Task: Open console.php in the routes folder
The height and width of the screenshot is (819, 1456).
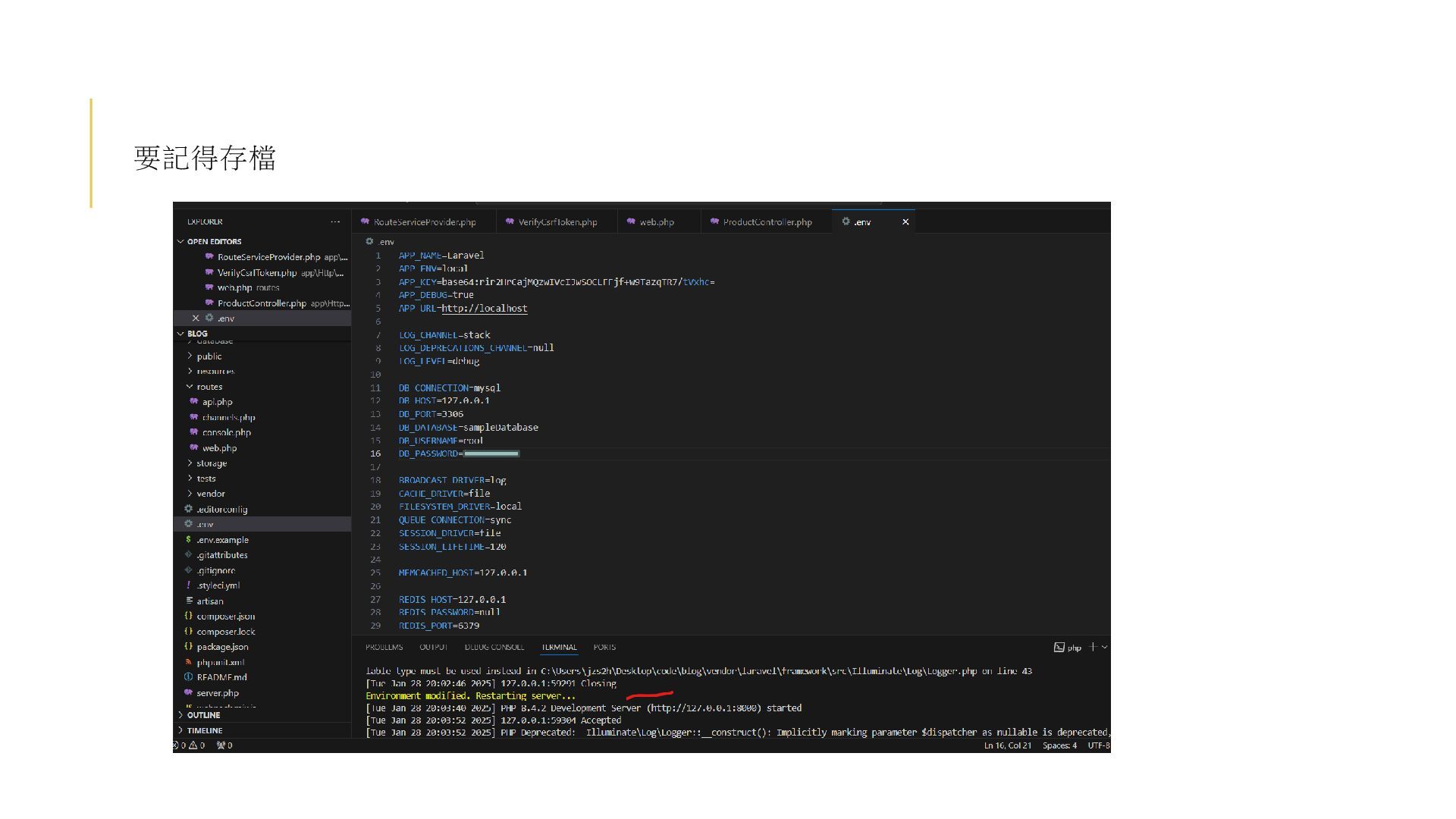Action: 262,432
